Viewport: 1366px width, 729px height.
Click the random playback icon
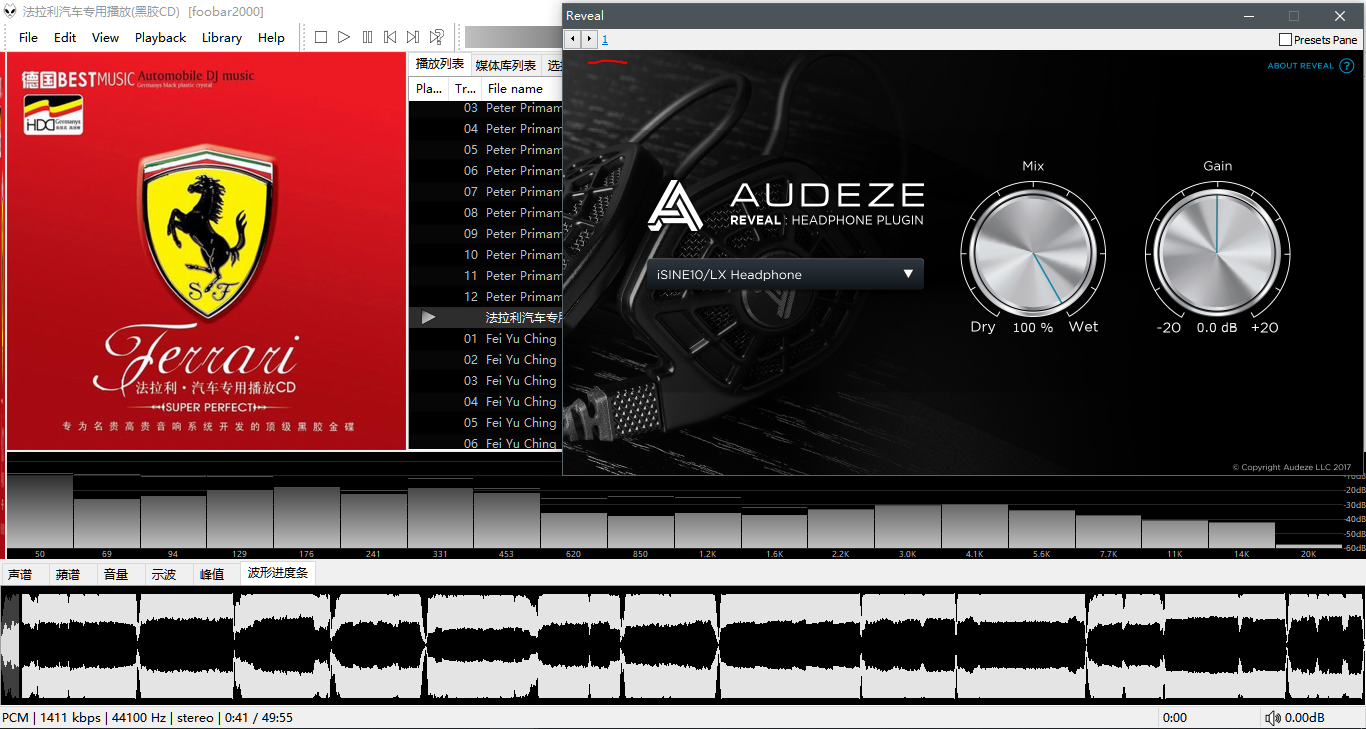click(437, 37)
